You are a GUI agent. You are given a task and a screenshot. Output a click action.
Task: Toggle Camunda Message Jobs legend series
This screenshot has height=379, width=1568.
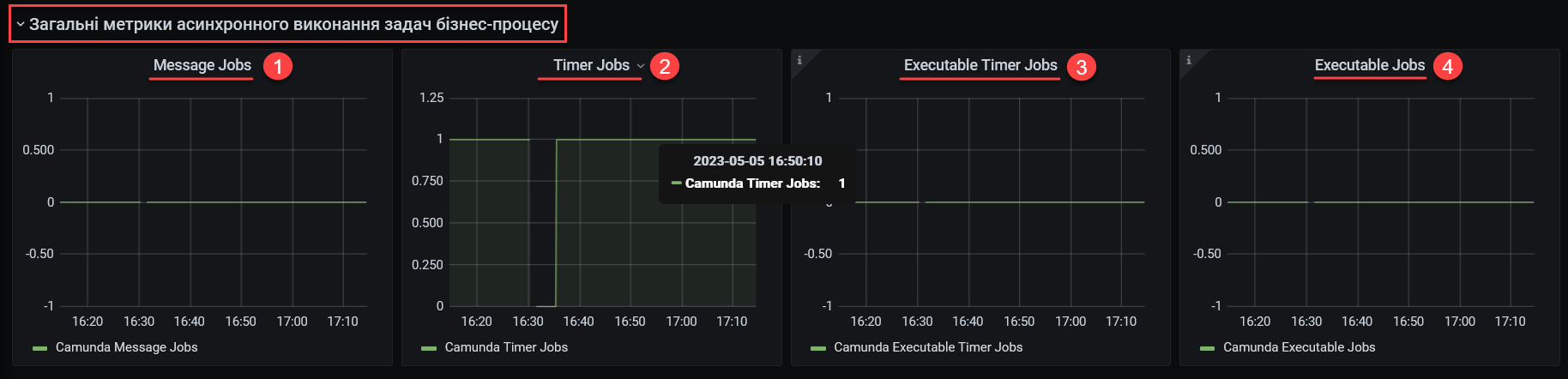[x=126, y=347]
